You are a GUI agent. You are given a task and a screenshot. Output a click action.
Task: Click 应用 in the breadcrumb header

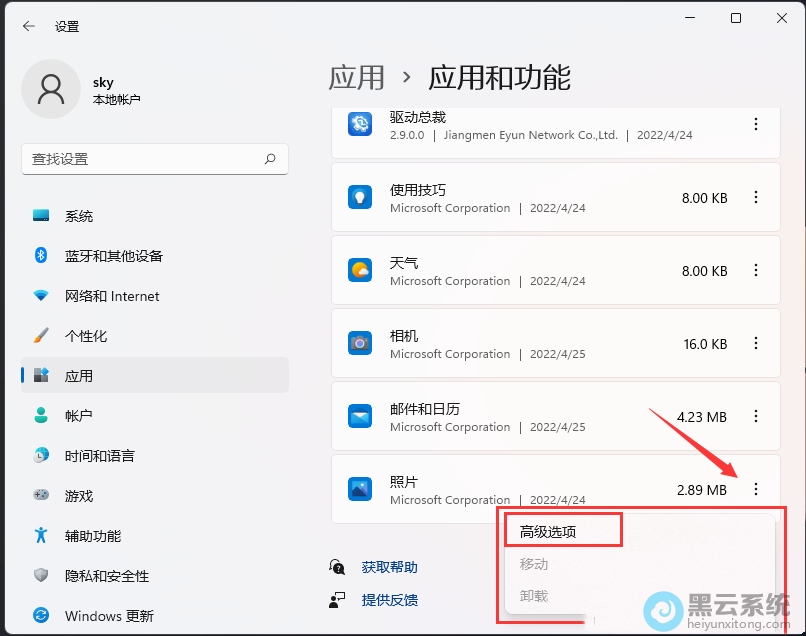click(x=357, y=77)
